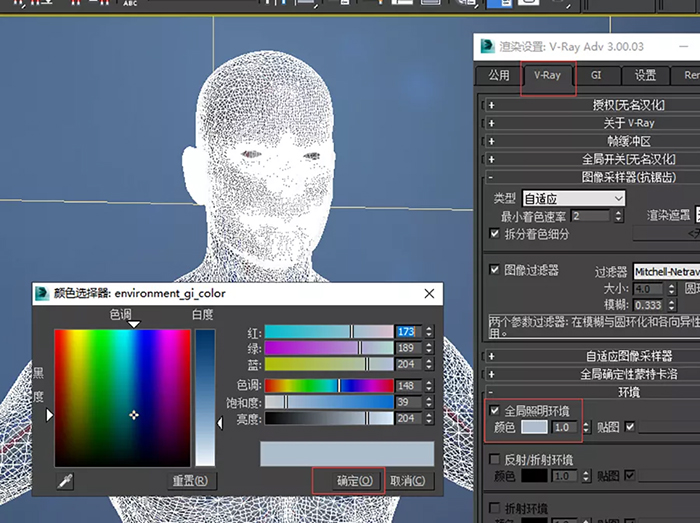
Task: Enable the 折射环境 checkbox
Action: [495, 508]
